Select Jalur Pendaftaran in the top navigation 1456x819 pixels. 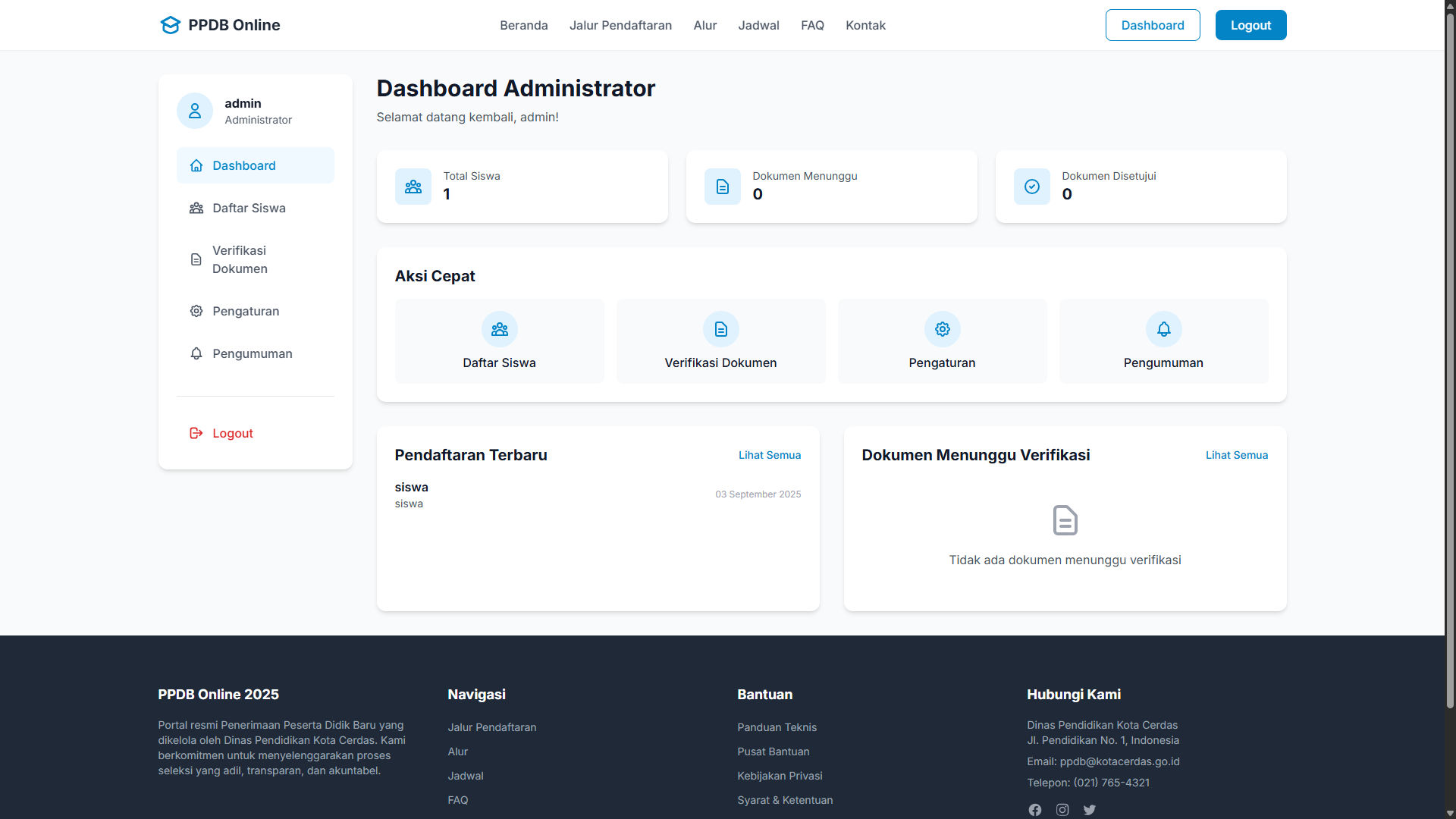(x=620, y=25)
